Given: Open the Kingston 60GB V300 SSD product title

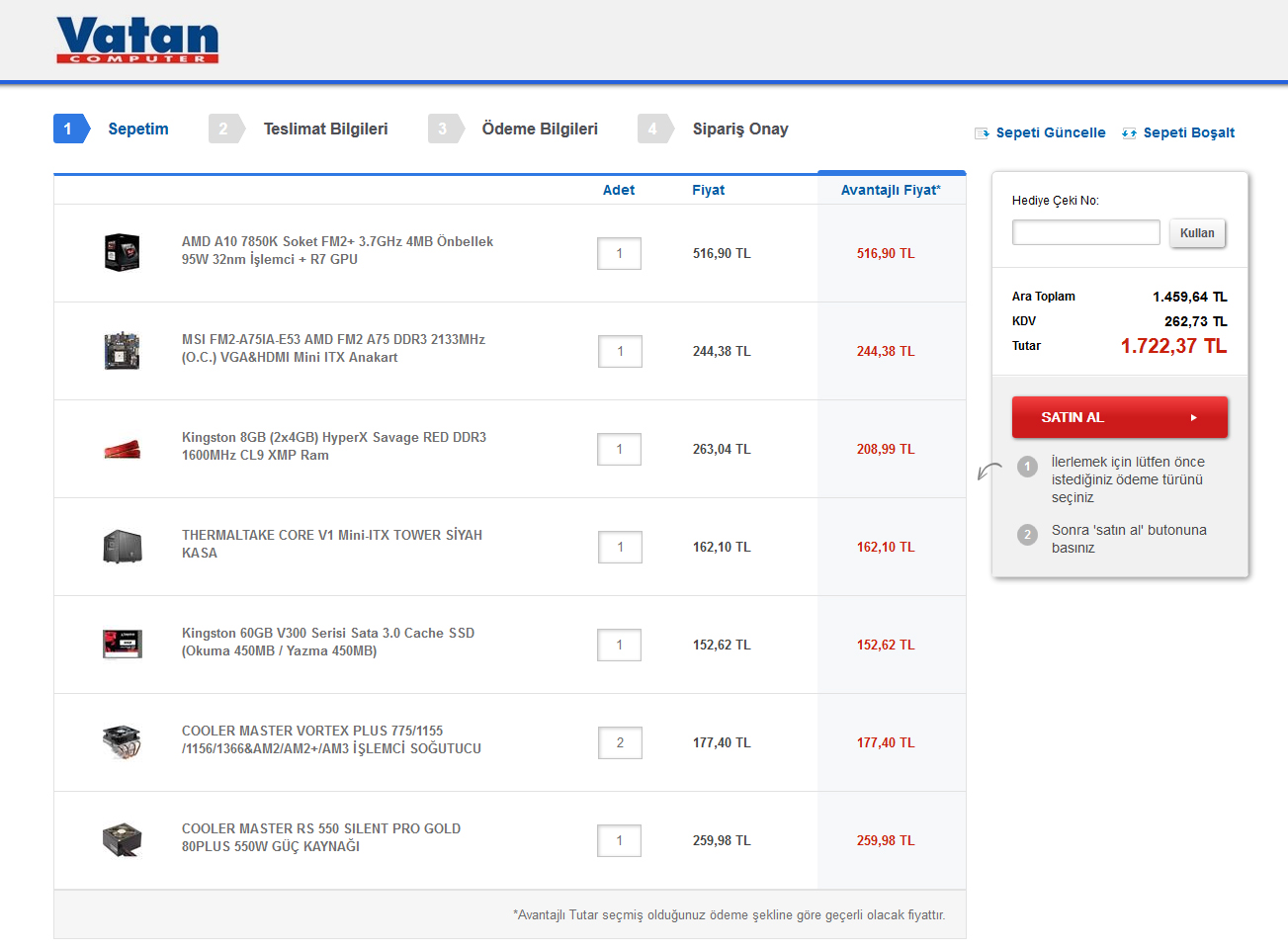Looking at the screenshot, I should [x=328, y=642].
